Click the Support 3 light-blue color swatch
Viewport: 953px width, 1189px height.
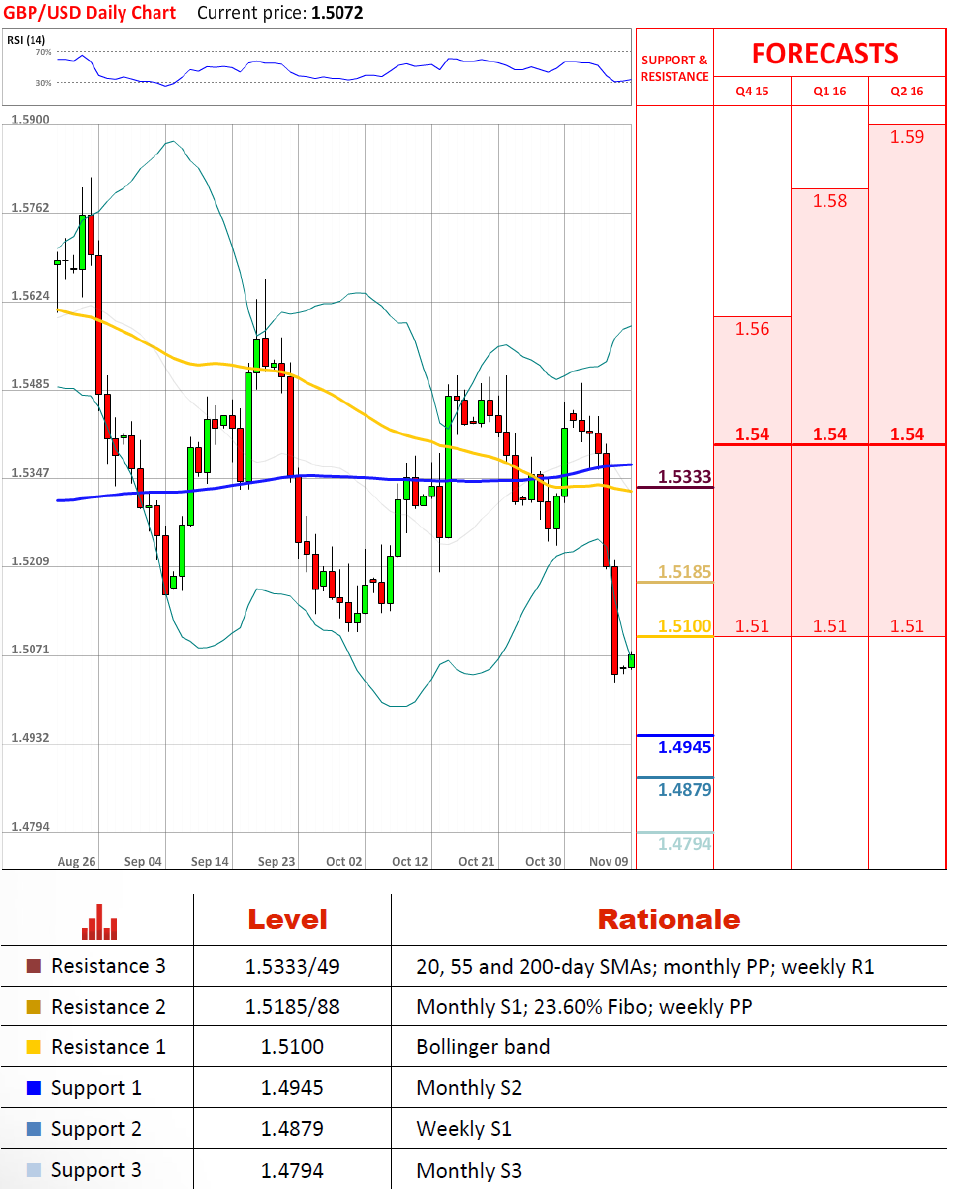tap(33, 1170)
